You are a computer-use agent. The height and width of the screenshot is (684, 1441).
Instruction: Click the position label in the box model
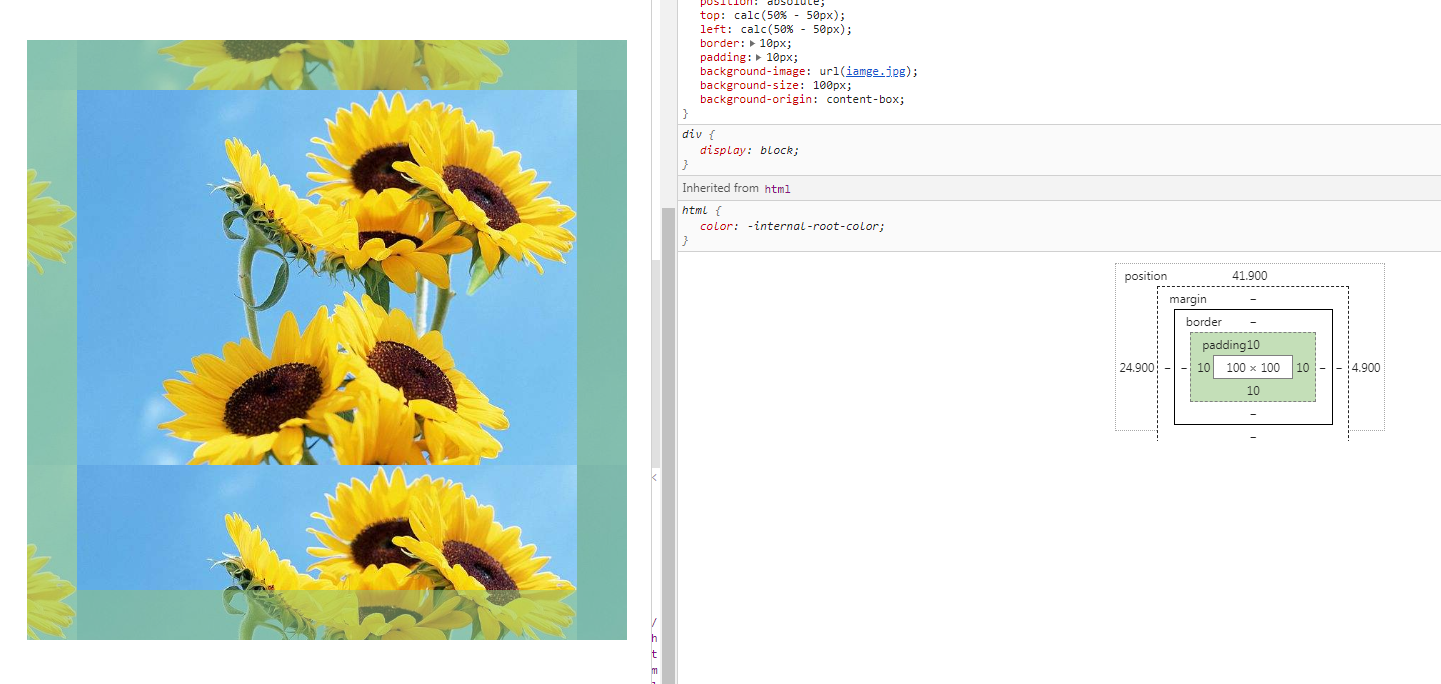click(x=1146, y=276)
